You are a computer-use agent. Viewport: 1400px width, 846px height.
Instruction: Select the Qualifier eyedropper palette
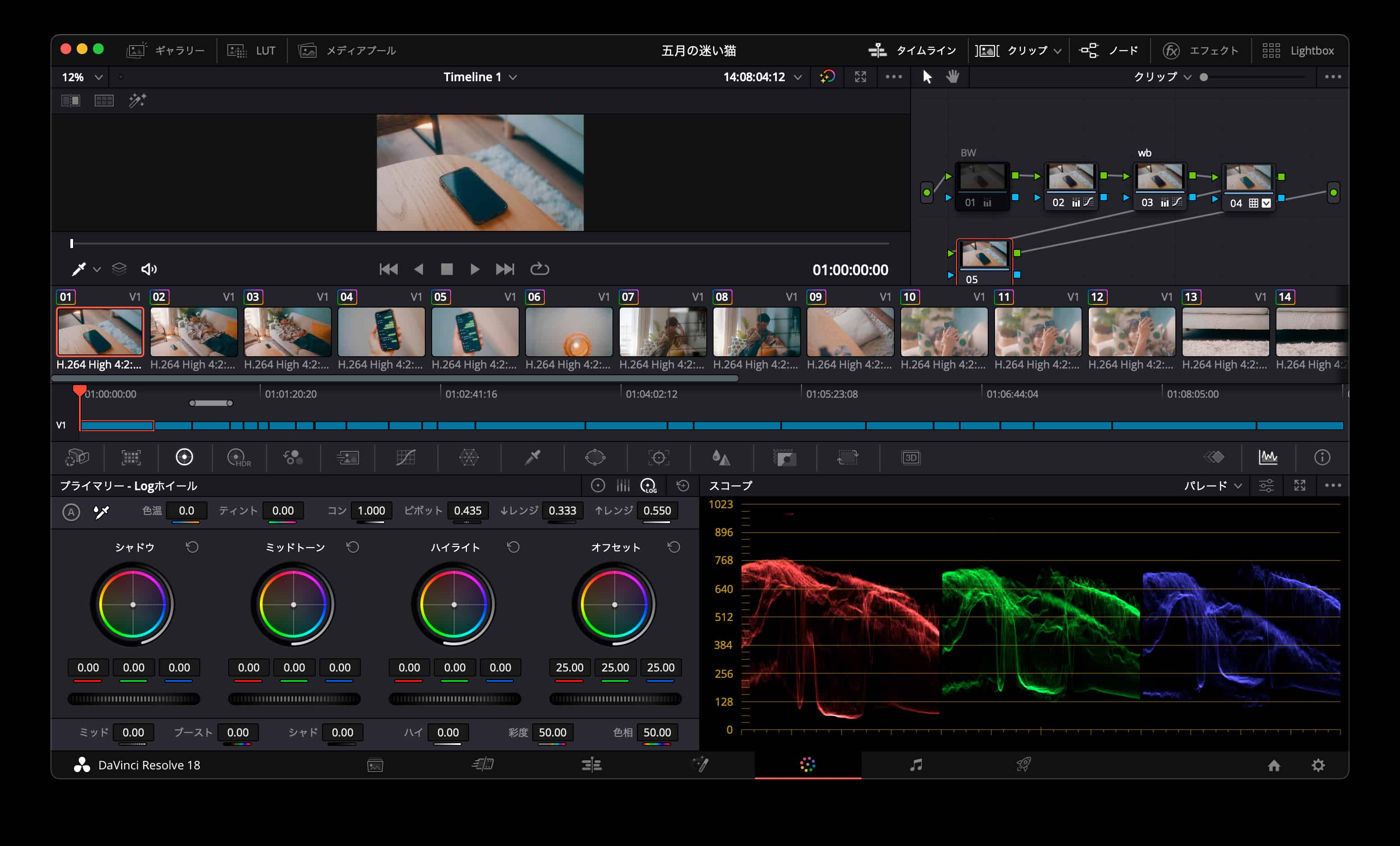(x=532, y=457)
